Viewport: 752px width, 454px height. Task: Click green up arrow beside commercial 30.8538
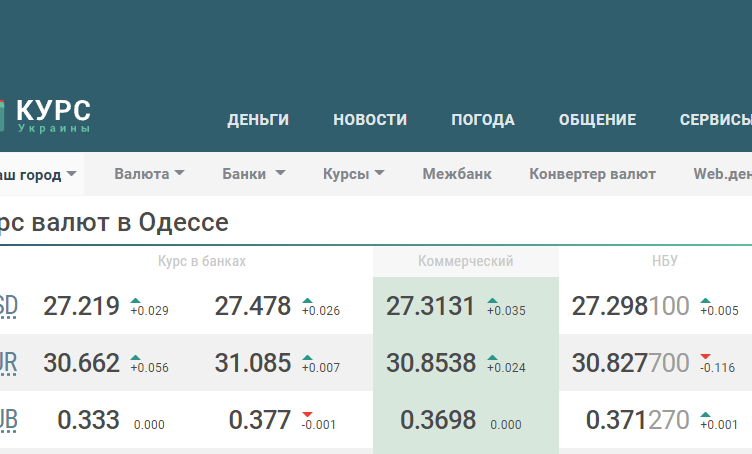click(493, 358)
